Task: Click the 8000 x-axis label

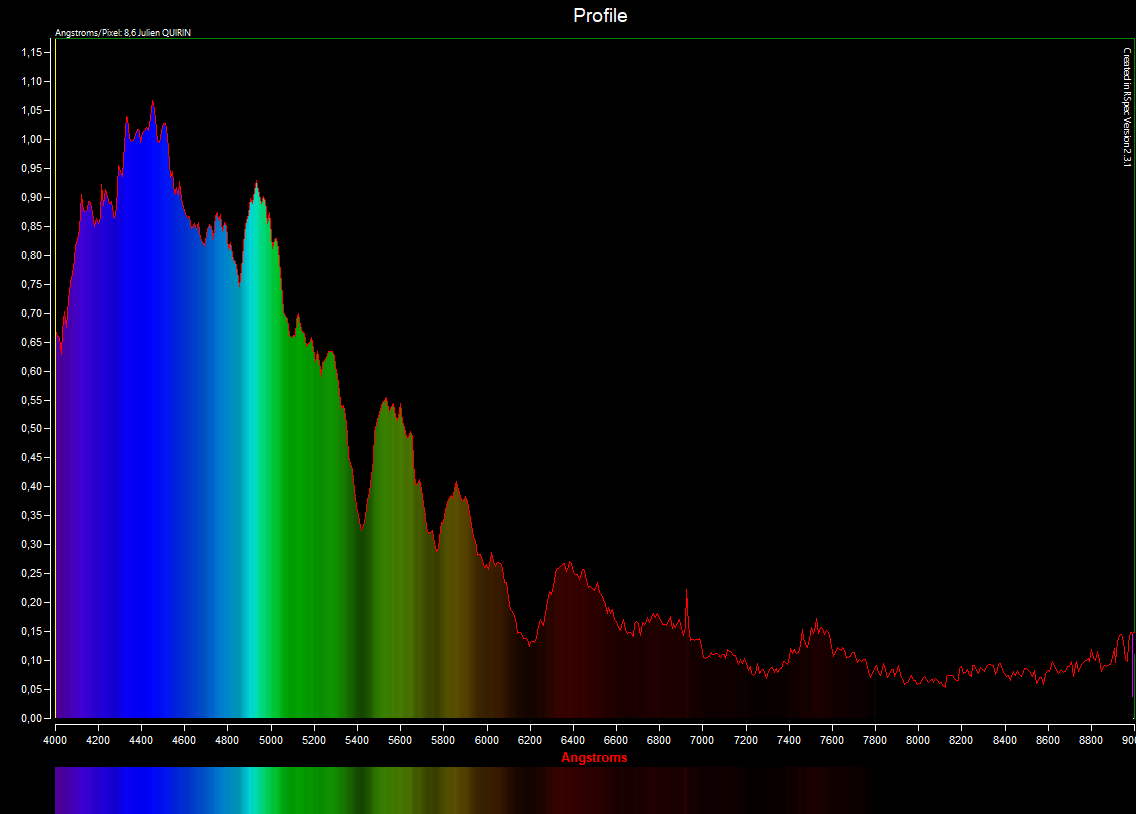Action: pos(918,740)
